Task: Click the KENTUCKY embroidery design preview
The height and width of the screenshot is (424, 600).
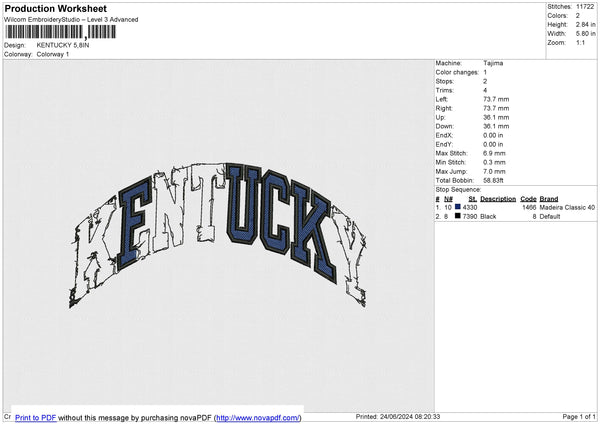Action: click(x=218, y=235)
